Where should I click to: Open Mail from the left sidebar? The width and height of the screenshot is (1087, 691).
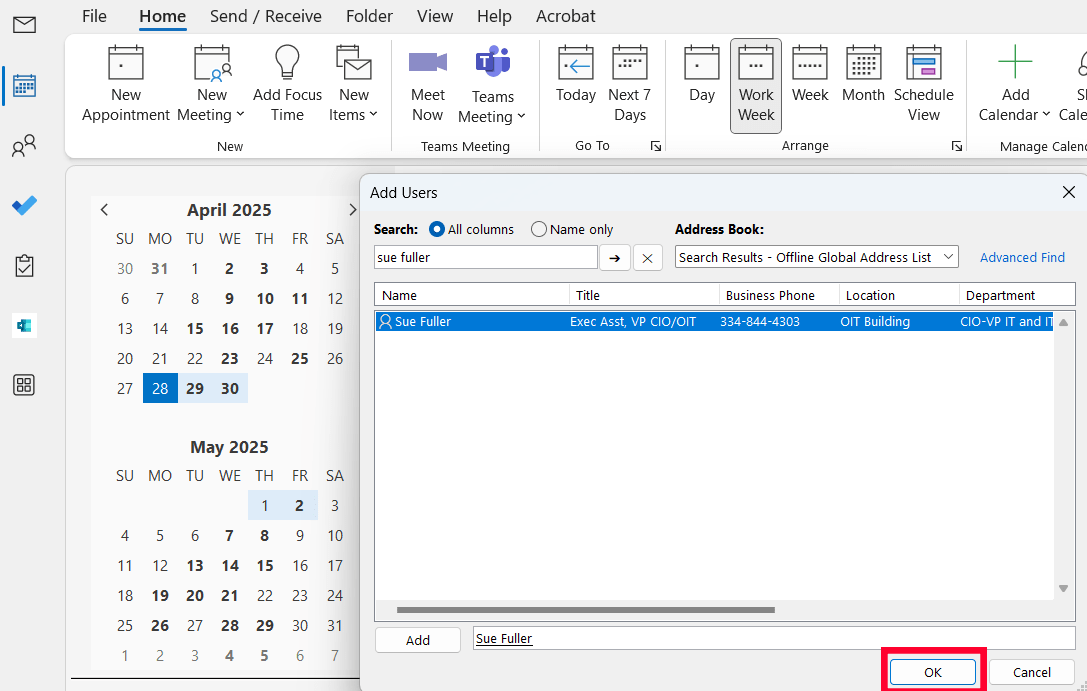(24, 25)
